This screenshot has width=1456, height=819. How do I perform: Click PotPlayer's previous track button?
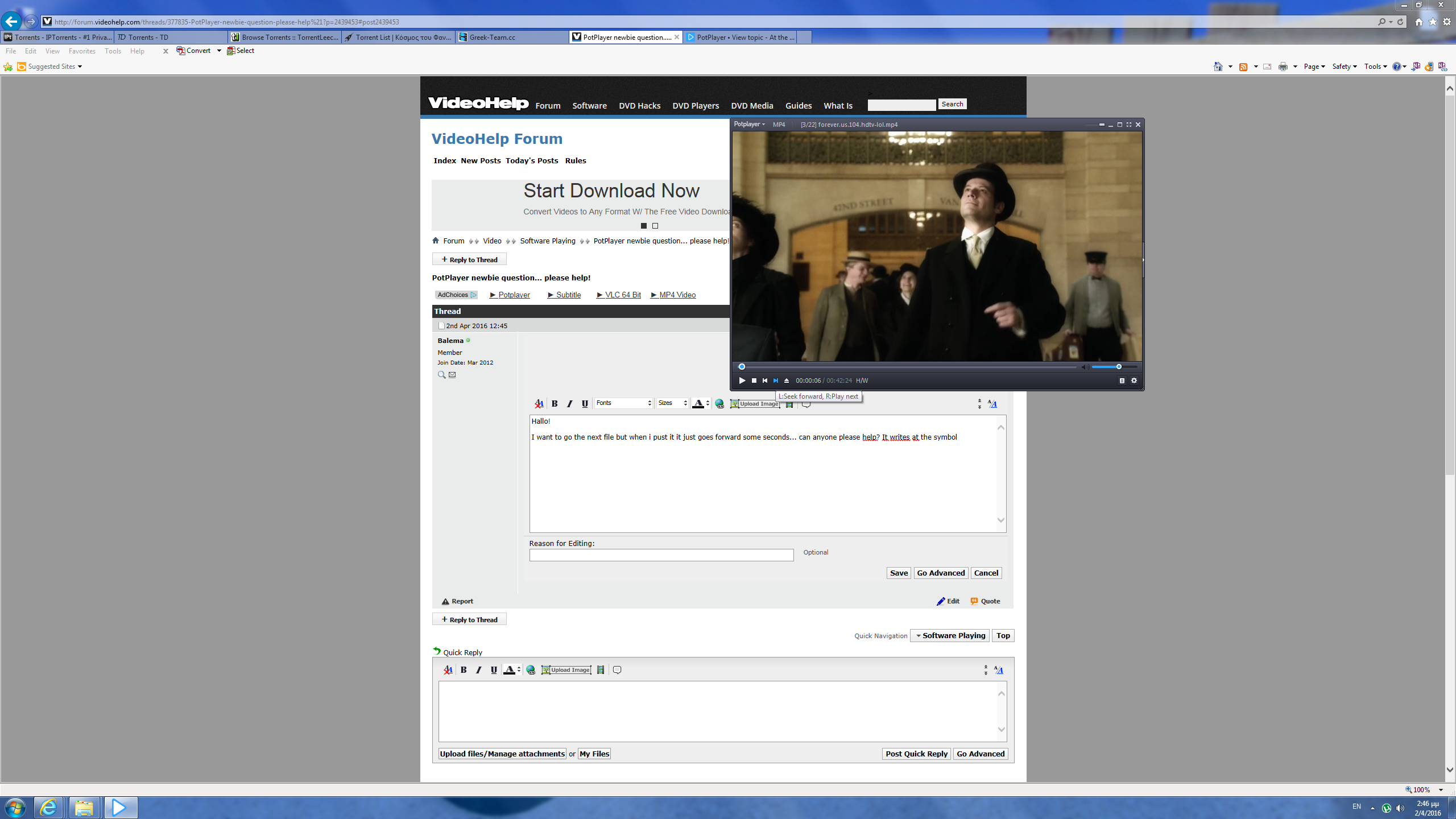pos(764,380)
